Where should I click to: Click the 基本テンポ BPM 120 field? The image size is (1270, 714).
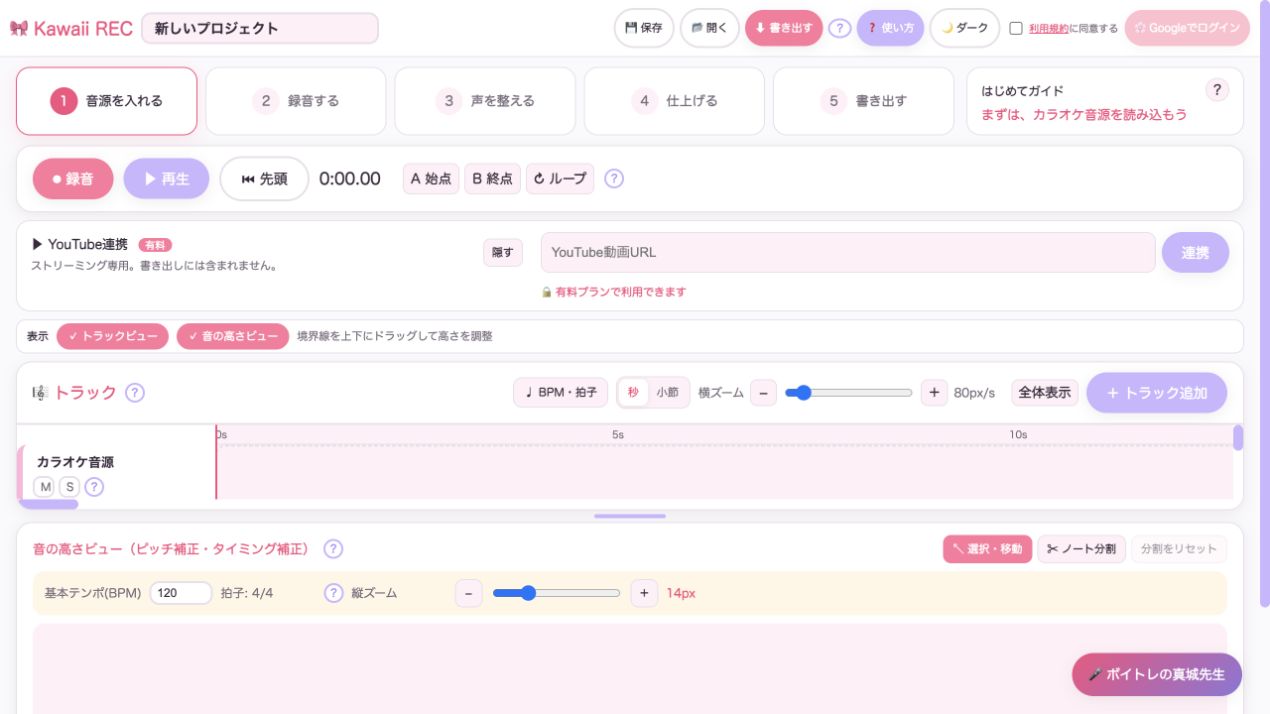click(x=181, y=593)
